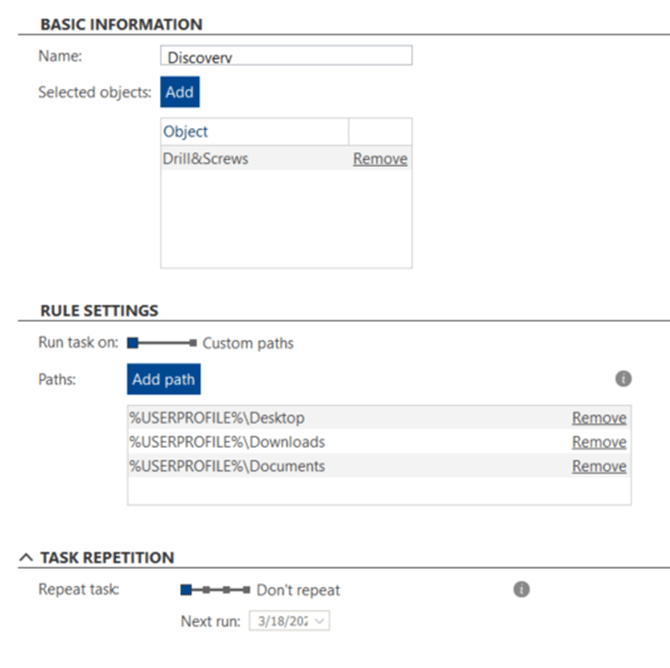This screenshot has height=668, width=670.
Task: Click the Add selected objects button
Action: [x=180, y=92]
